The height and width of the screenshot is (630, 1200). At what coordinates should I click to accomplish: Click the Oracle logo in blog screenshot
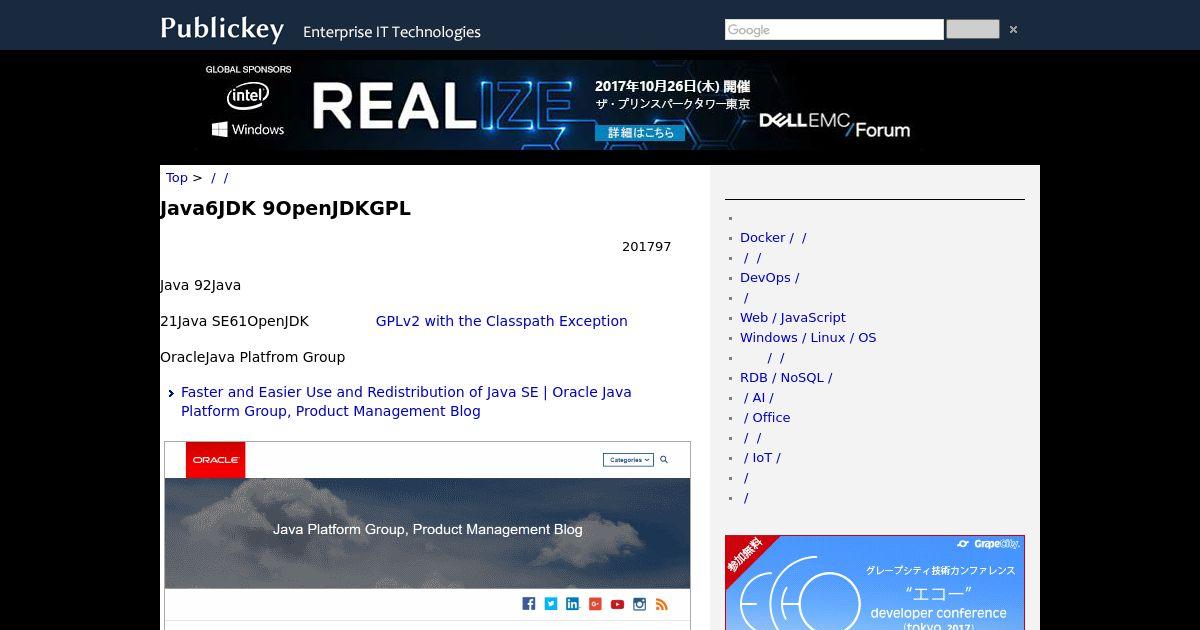[x=215, y=460]
